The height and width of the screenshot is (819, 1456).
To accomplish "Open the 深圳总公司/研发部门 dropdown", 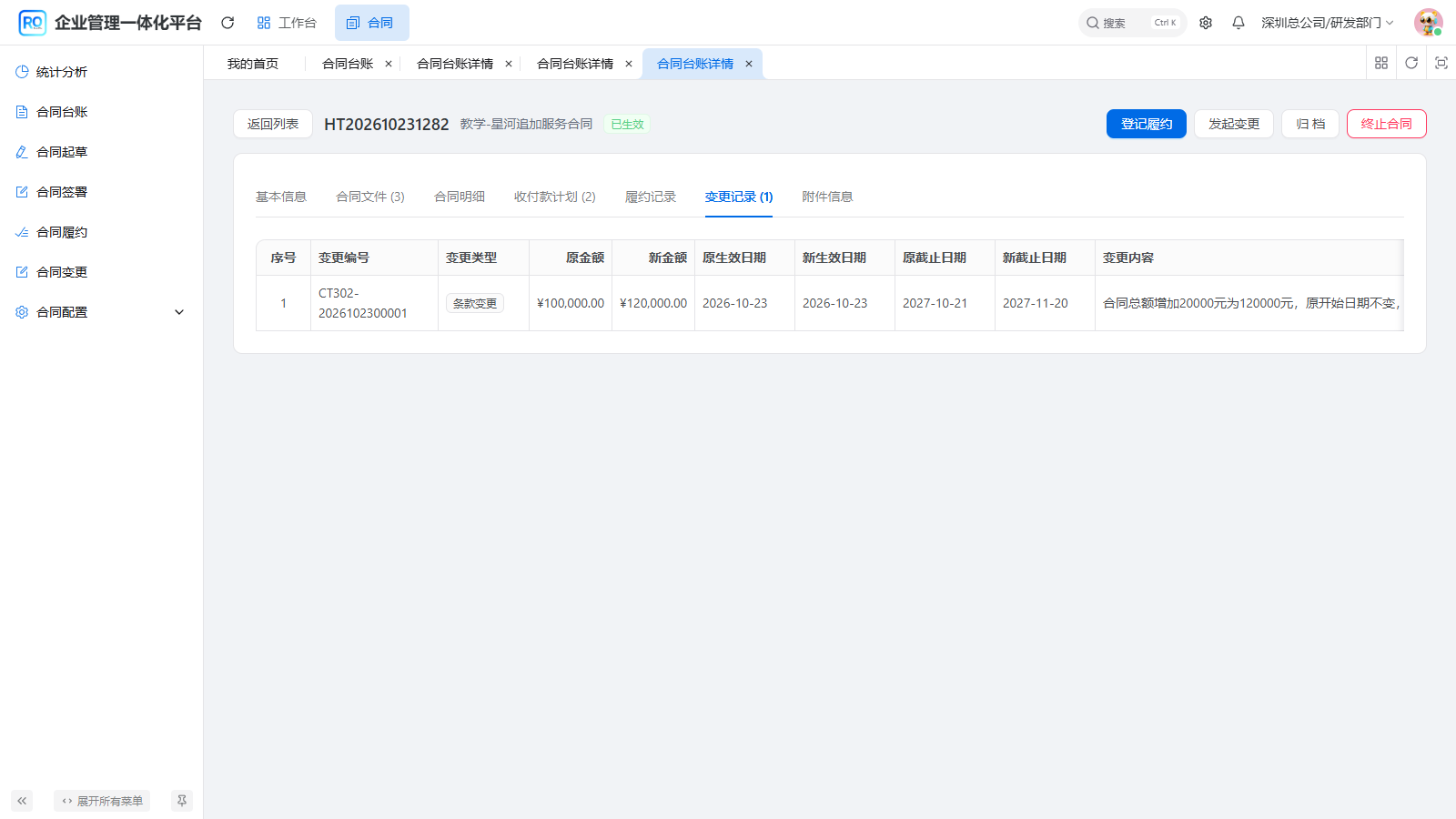I will pyautogui.click(x=1327, y=23).
